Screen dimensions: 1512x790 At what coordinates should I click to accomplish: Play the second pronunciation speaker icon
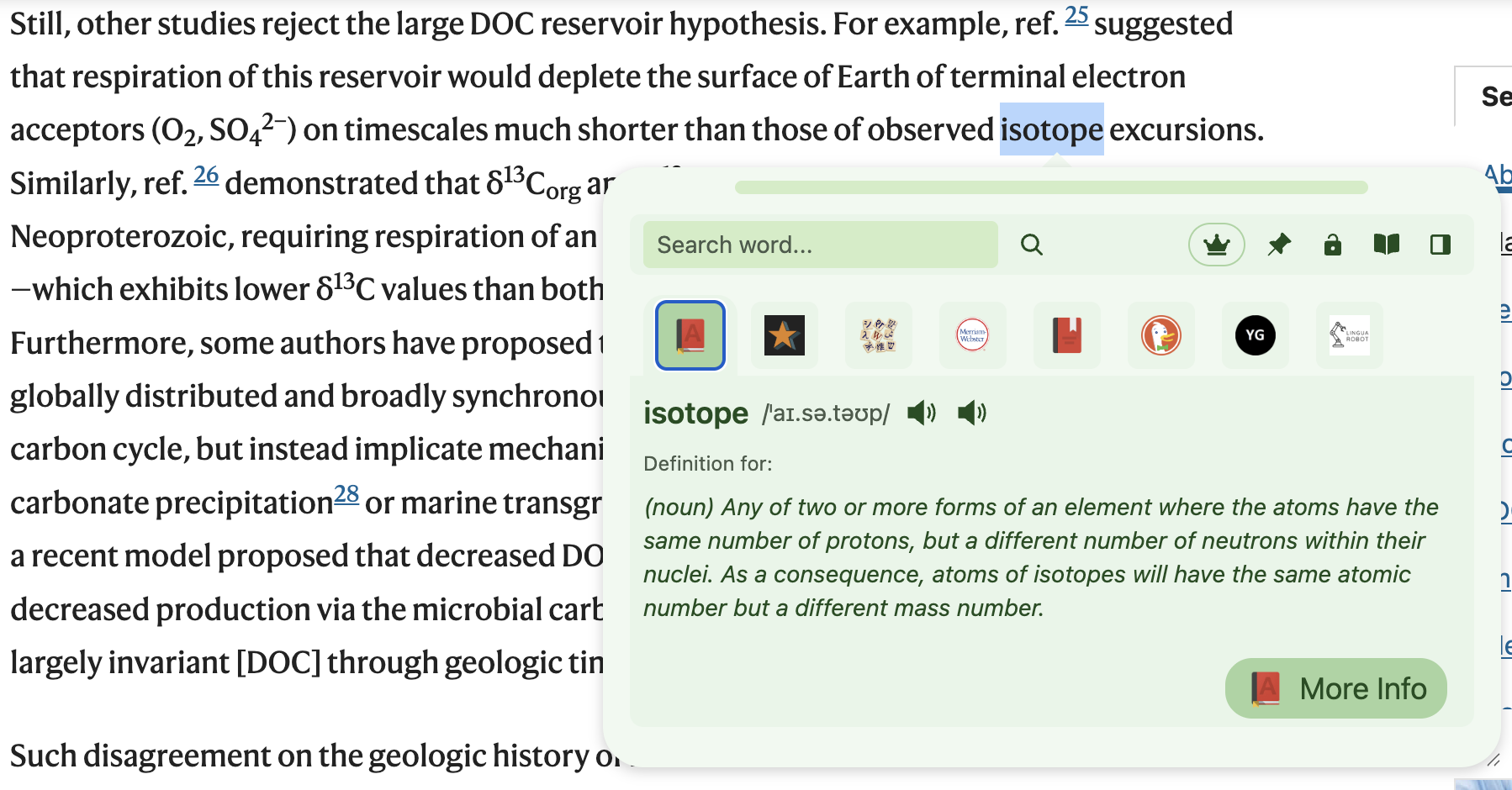pos(971,412)
